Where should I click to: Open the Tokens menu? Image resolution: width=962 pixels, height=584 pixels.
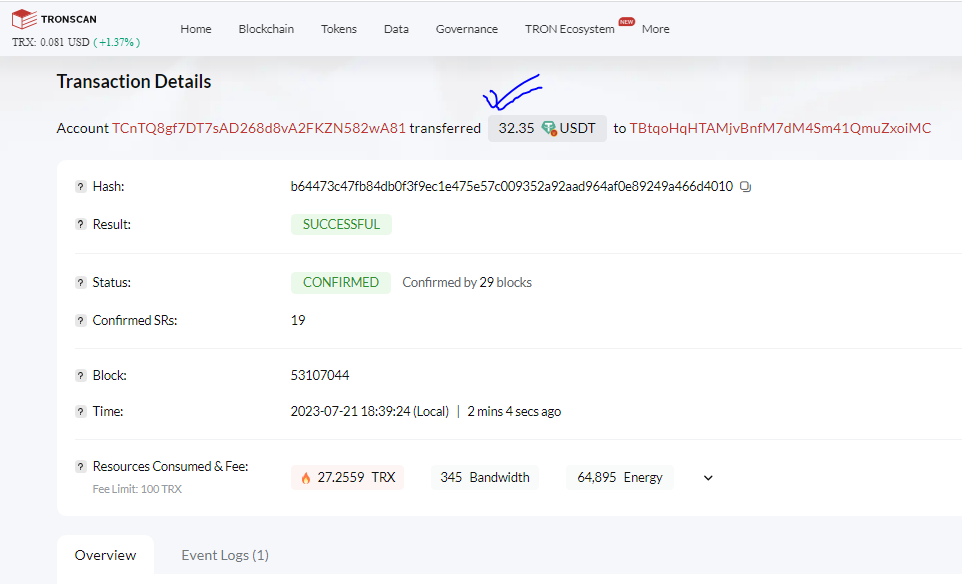pos(339,29)
